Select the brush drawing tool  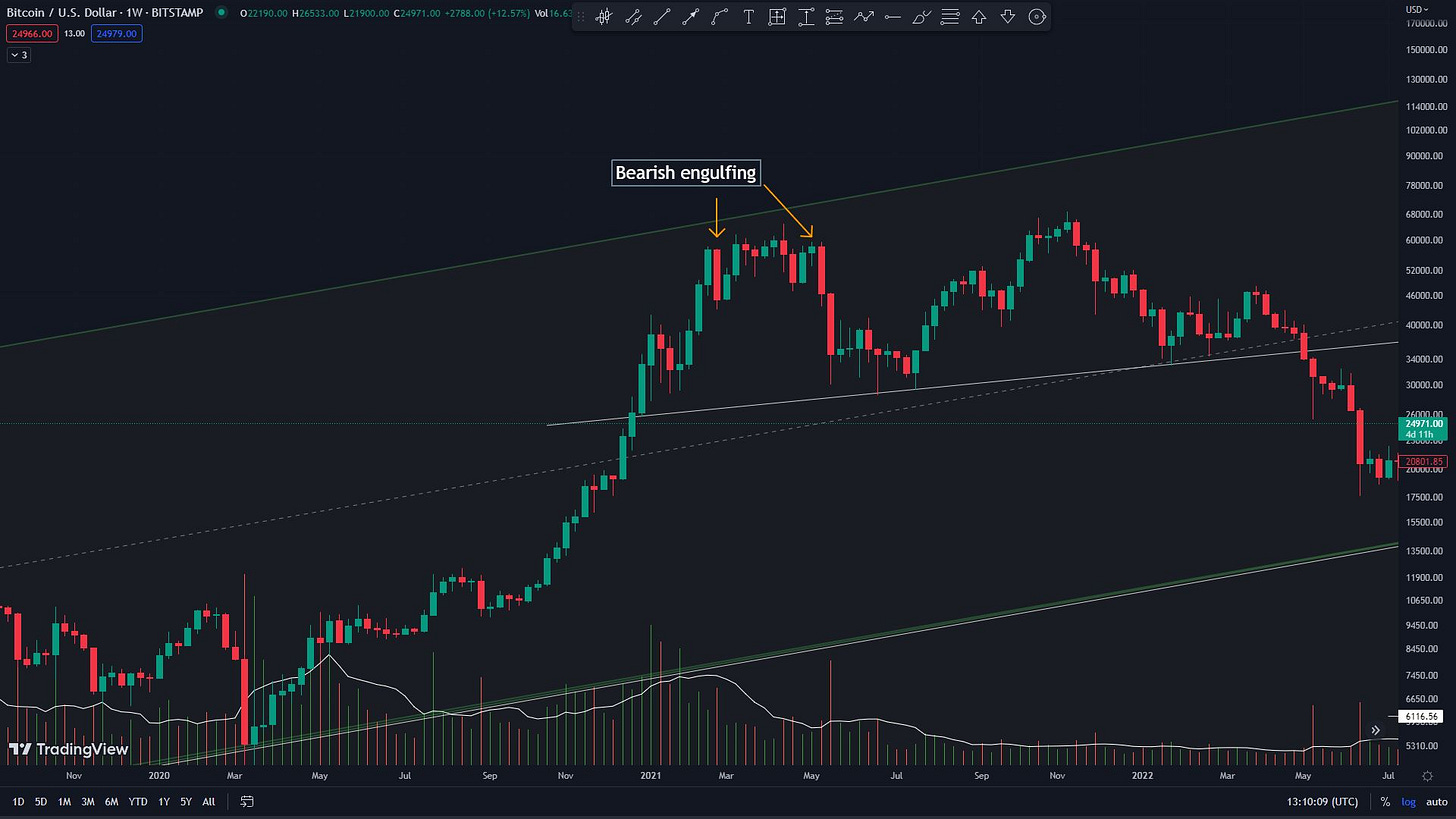pos(922,17)
